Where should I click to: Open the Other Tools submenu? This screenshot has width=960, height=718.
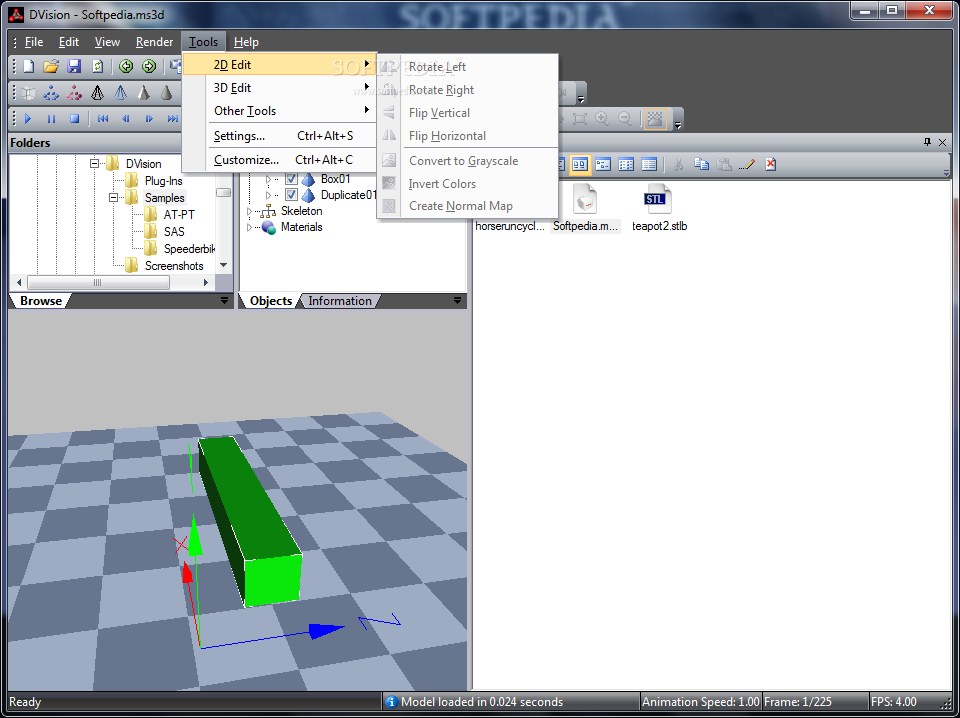click(279, 111)
